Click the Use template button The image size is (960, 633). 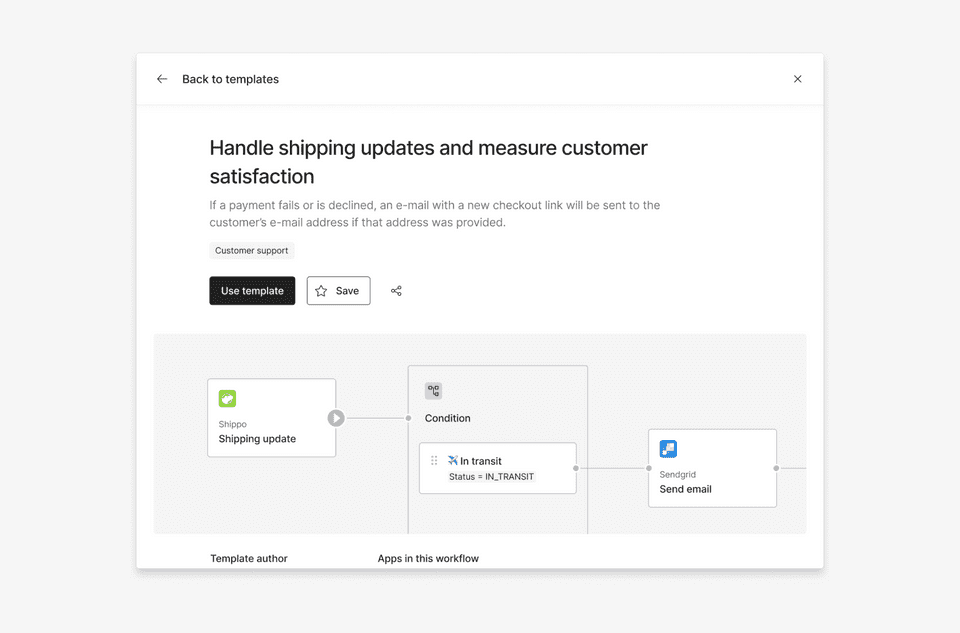pyautogui.click(x=252, y=291)
